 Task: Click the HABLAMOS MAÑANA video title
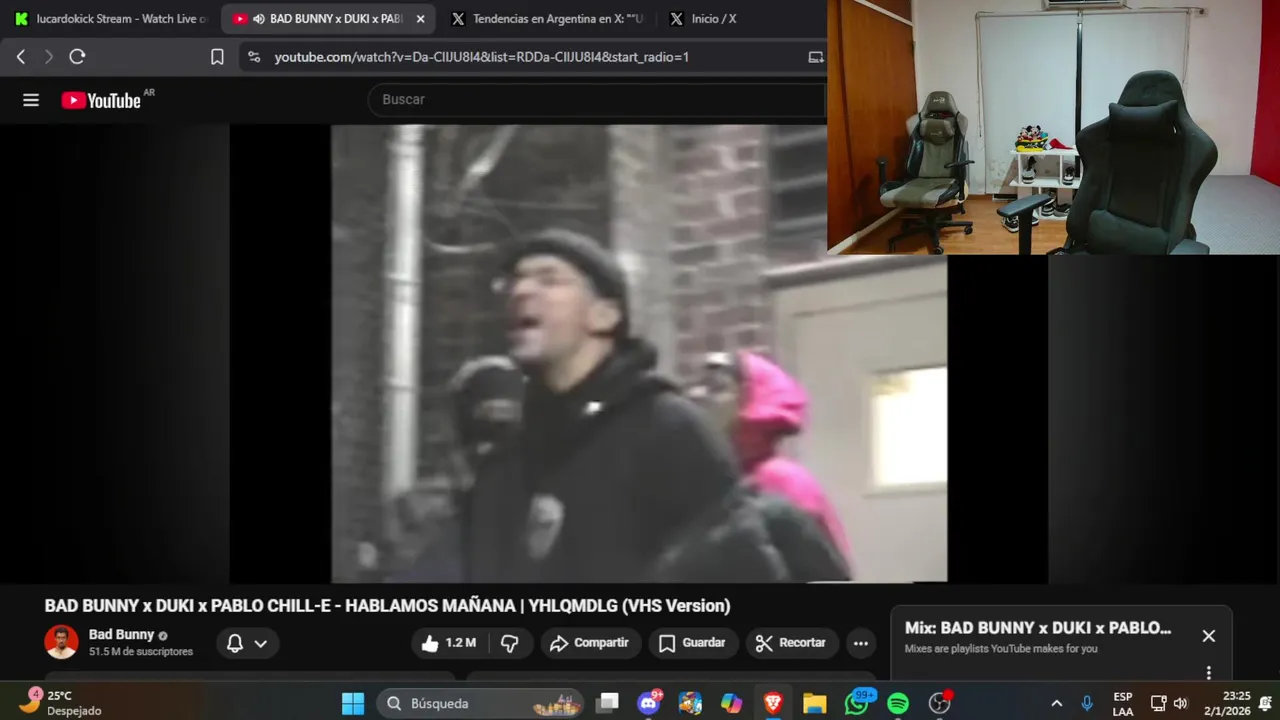click(387, 606)
